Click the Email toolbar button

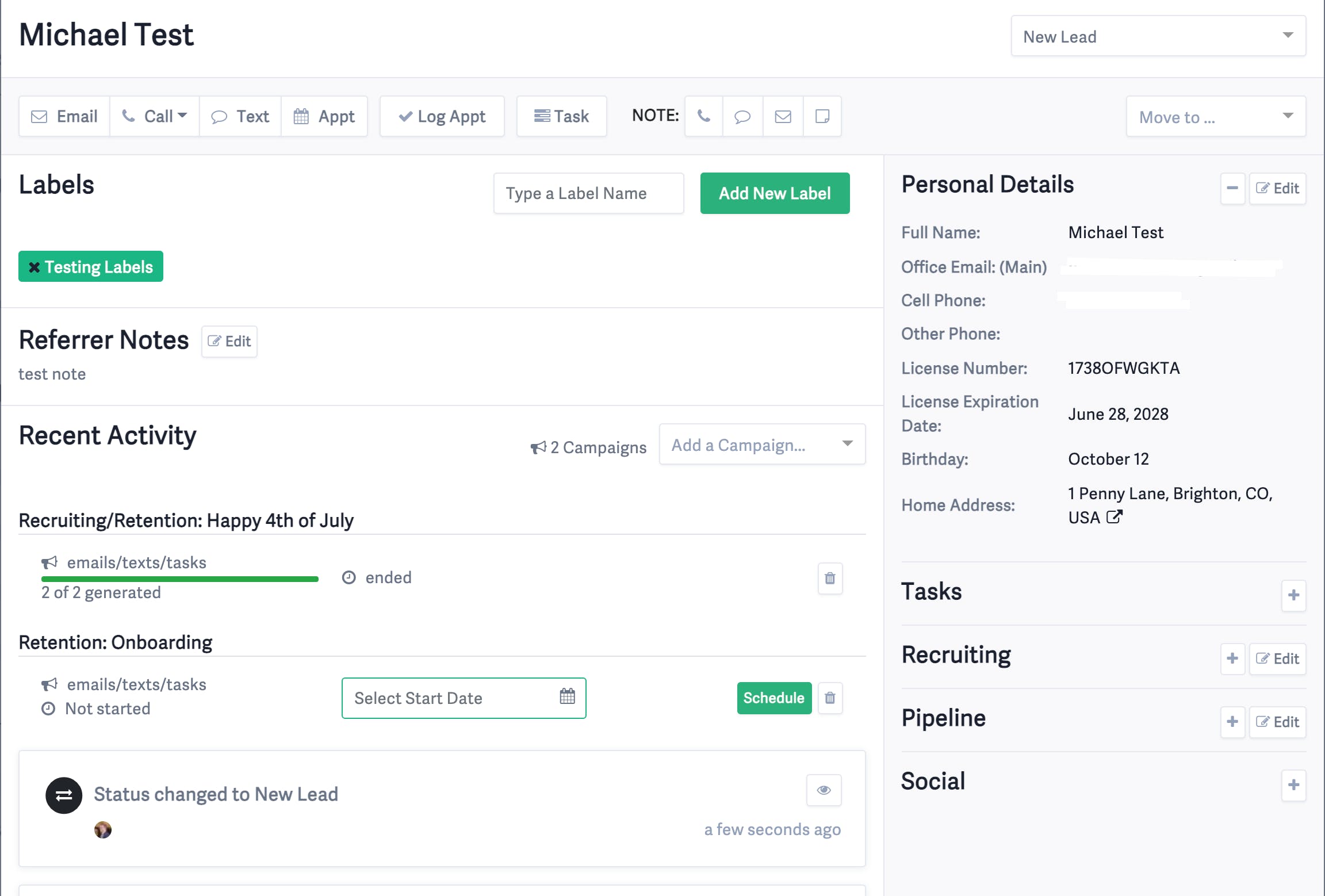(64, 117)
